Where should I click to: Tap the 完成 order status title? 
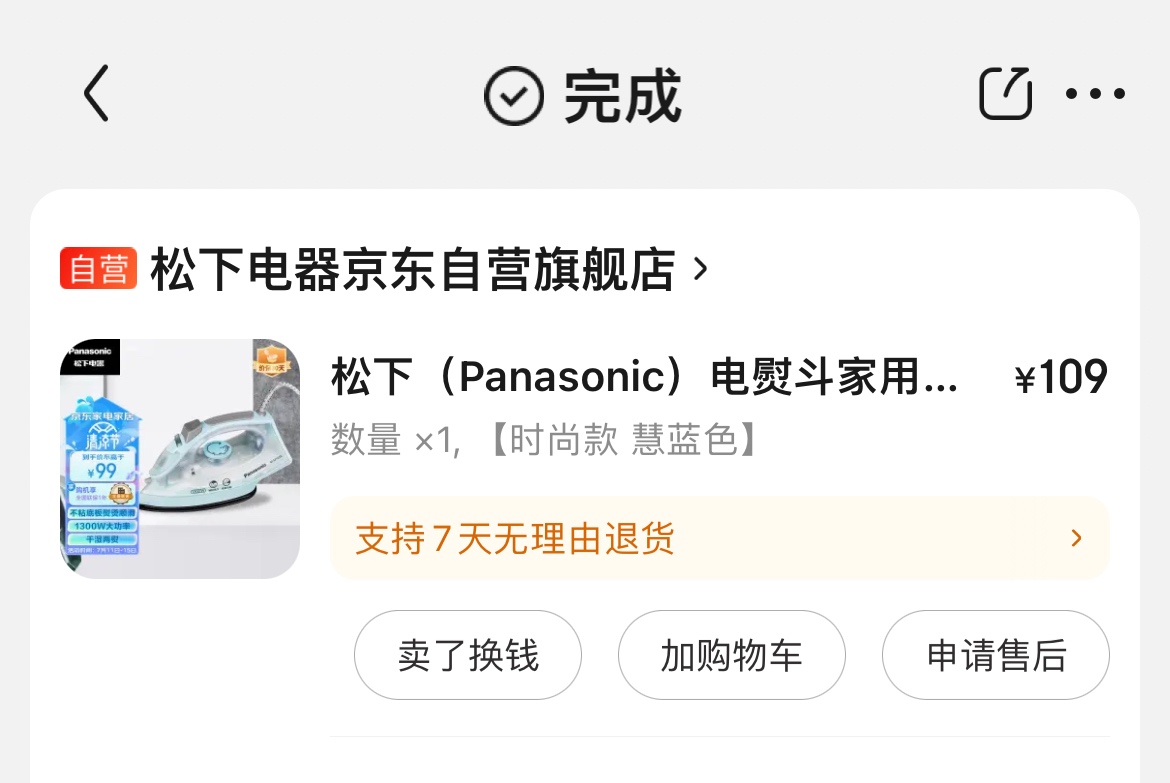click(x=622, y=96)
